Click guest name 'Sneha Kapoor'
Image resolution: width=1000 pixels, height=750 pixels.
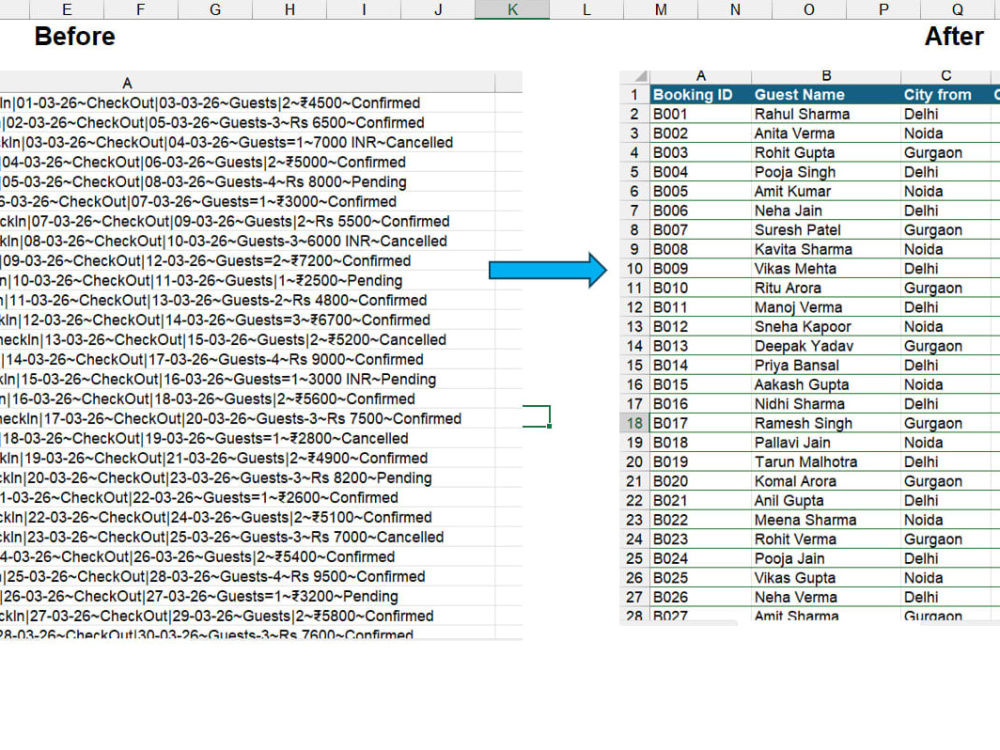tap(826, 327)
